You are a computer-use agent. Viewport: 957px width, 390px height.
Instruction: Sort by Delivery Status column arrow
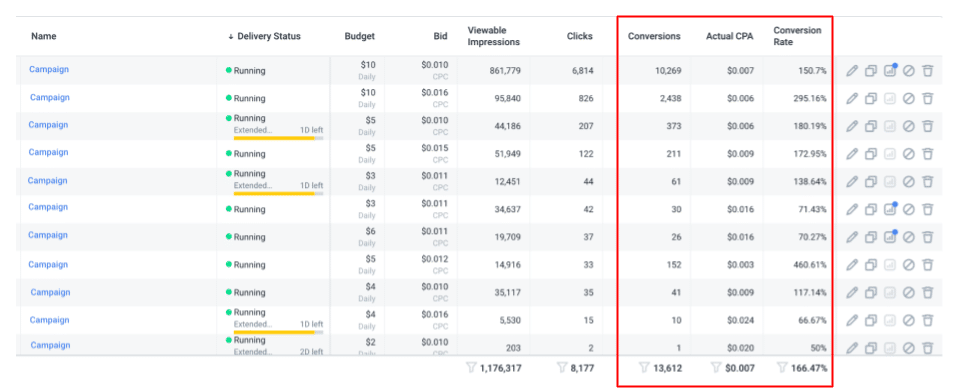click(x=231, y=37)
